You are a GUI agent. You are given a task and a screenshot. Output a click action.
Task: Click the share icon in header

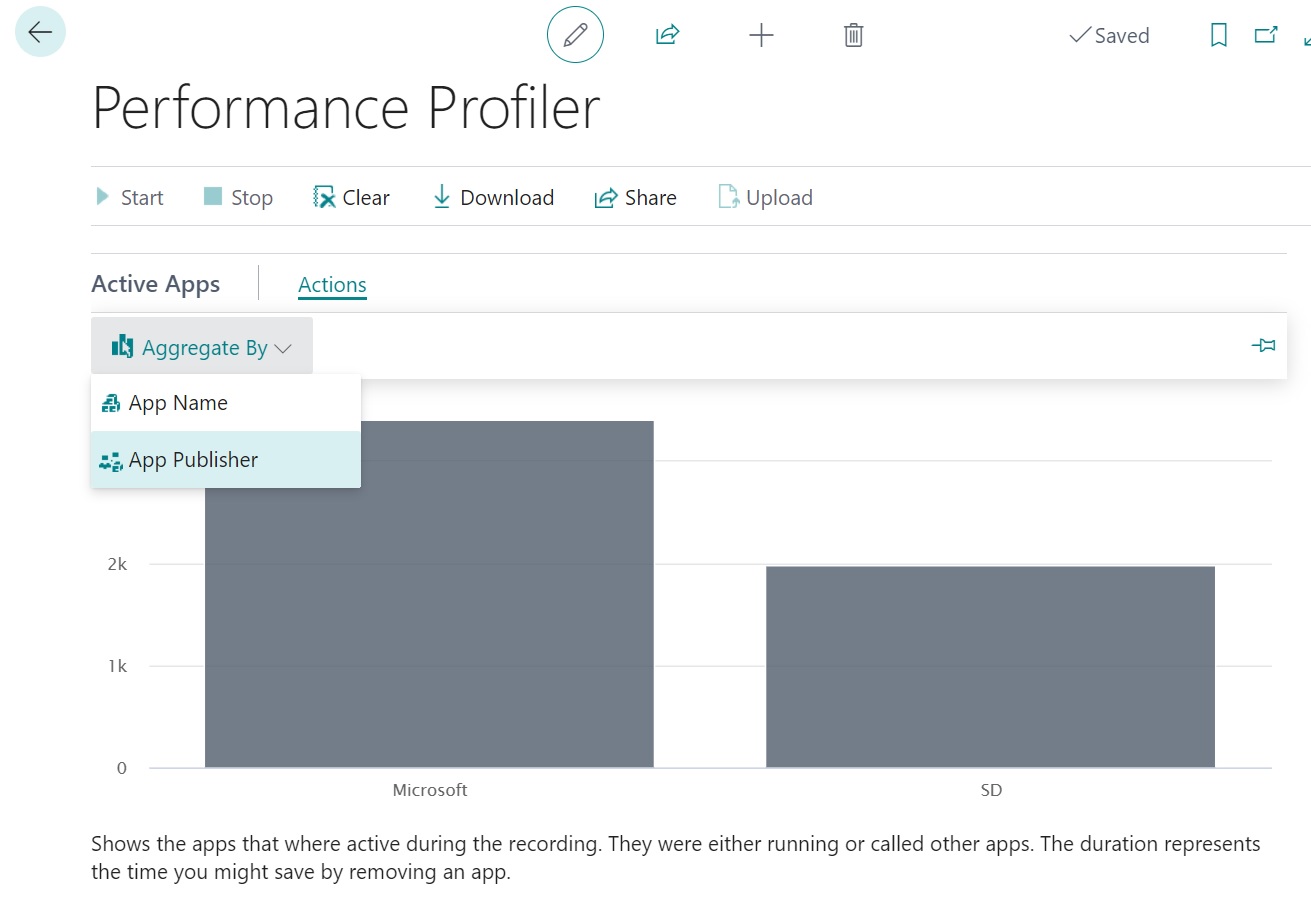[x=667, y=35]
